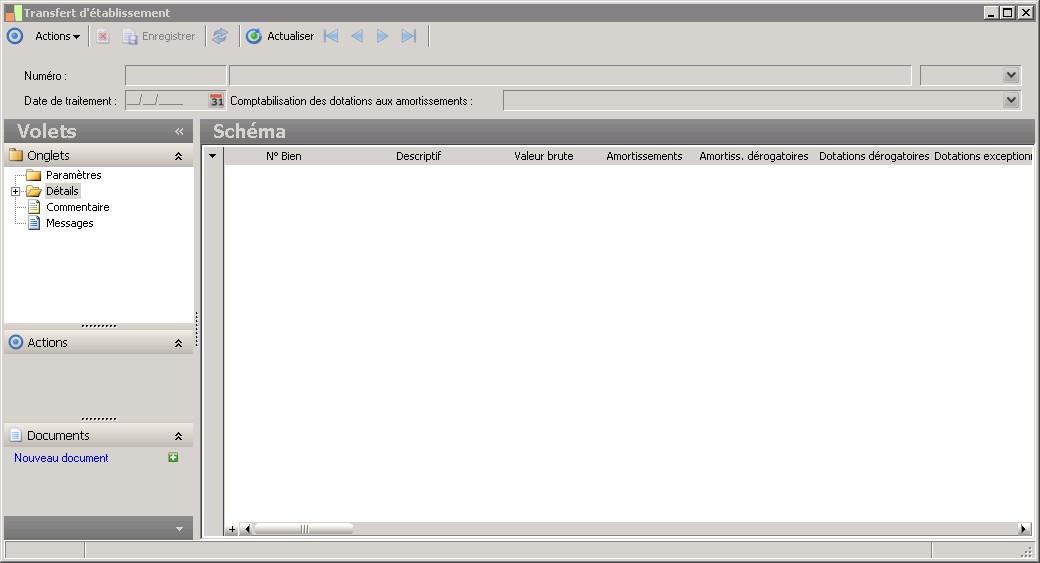Open the sidebar bottom overflow arrow

click(179, 529)
